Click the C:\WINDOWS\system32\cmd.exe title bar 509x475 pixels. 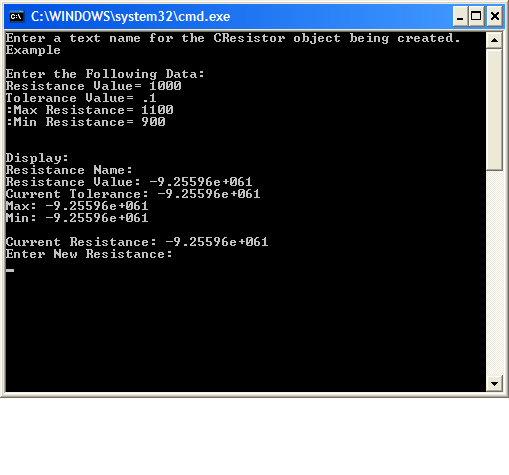coord(229,16)
